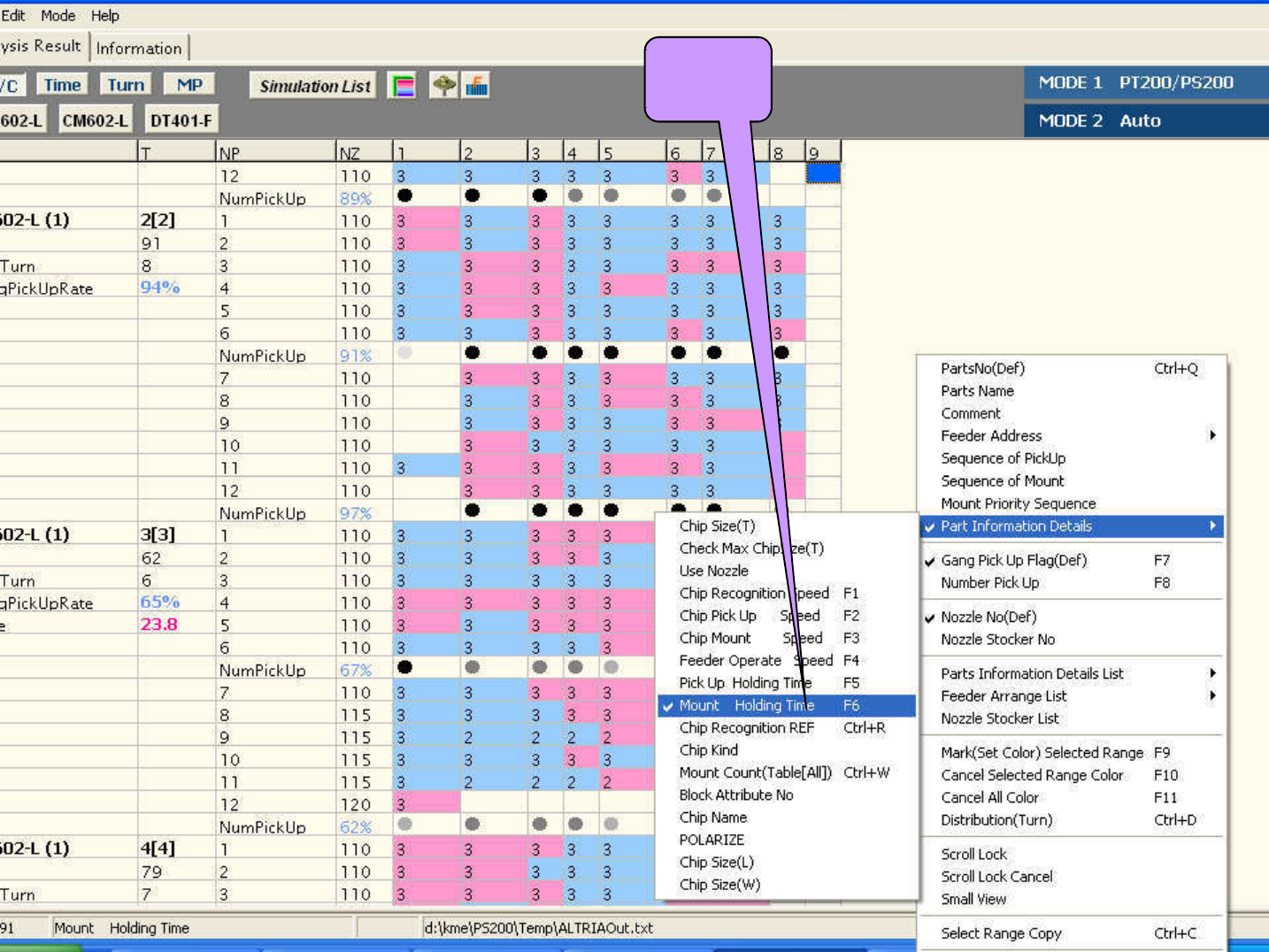Click the feeder bar chart icon
Image resolution: width=1269 pixels, height=952 pixels.
[x=477, y=86]
